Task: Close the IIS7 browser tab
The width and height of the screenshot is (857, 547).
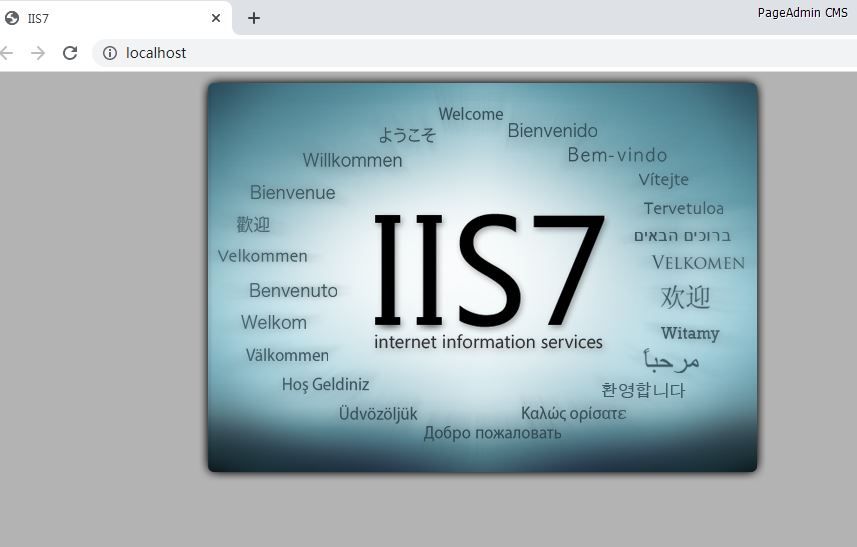Action: pyautogui.click(x=216, y=18)
